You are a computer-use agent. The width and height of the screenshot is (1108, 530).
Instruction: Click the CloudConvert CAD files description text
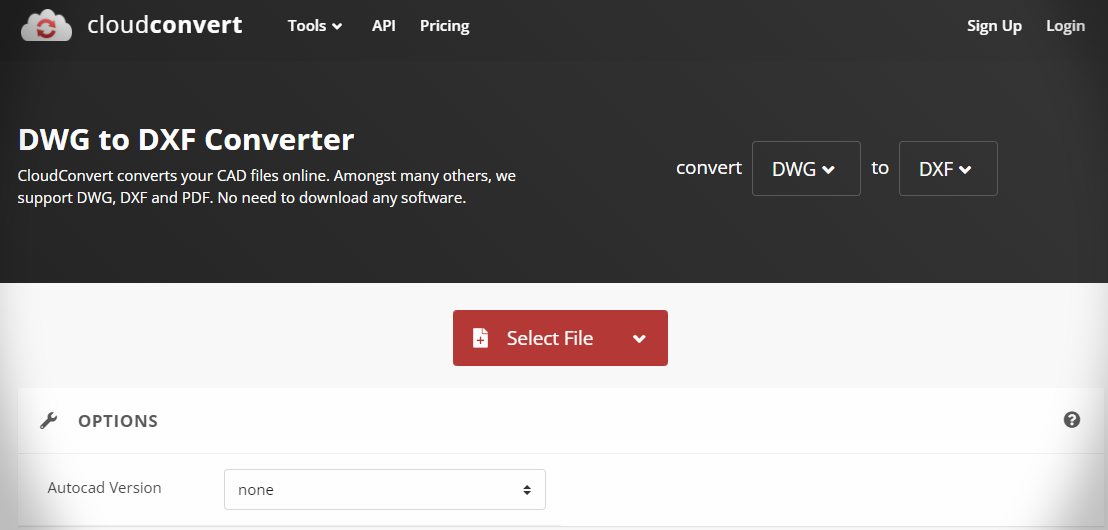pos(266,186)
